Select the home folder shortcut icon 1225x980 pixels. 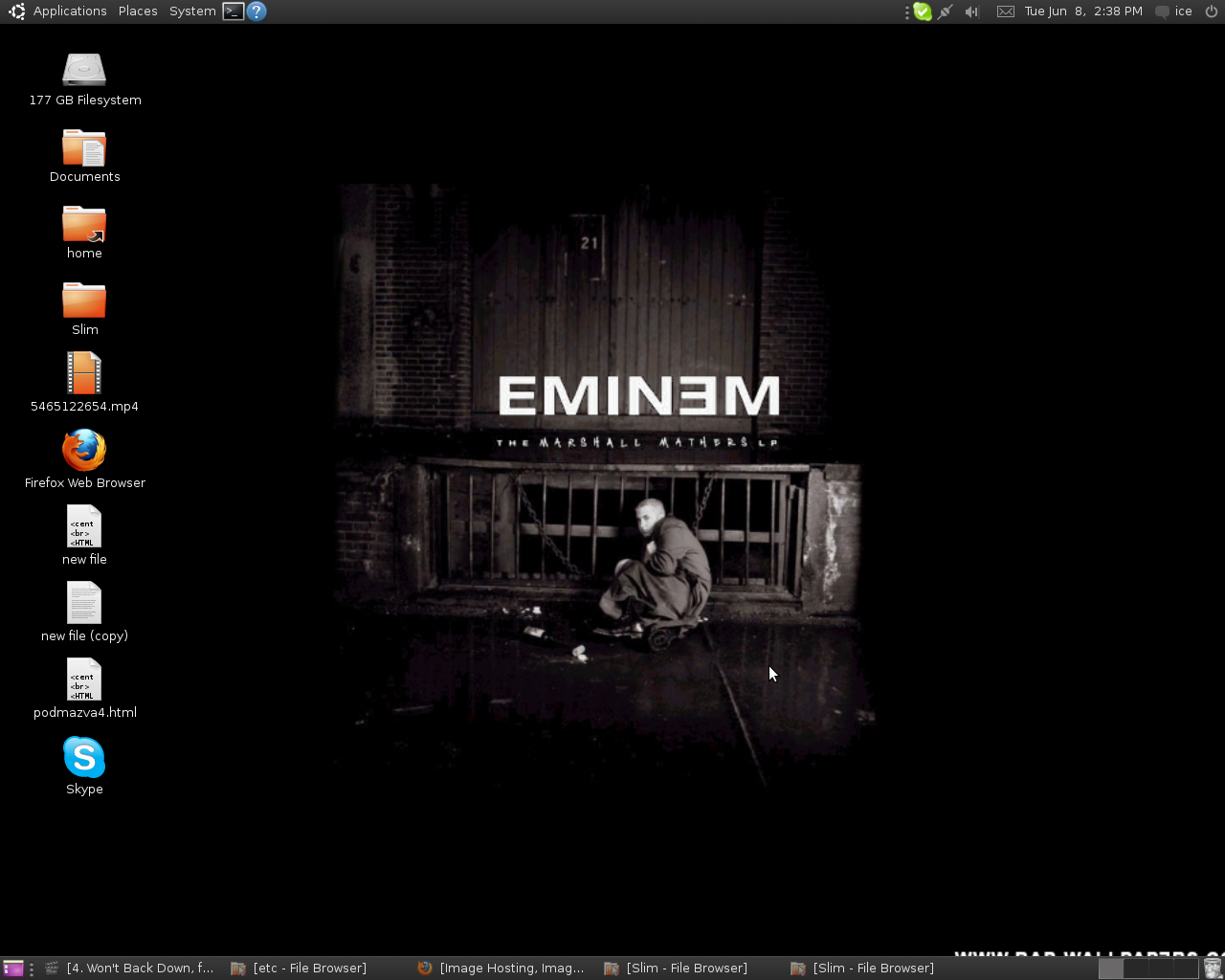click(84, 224)
